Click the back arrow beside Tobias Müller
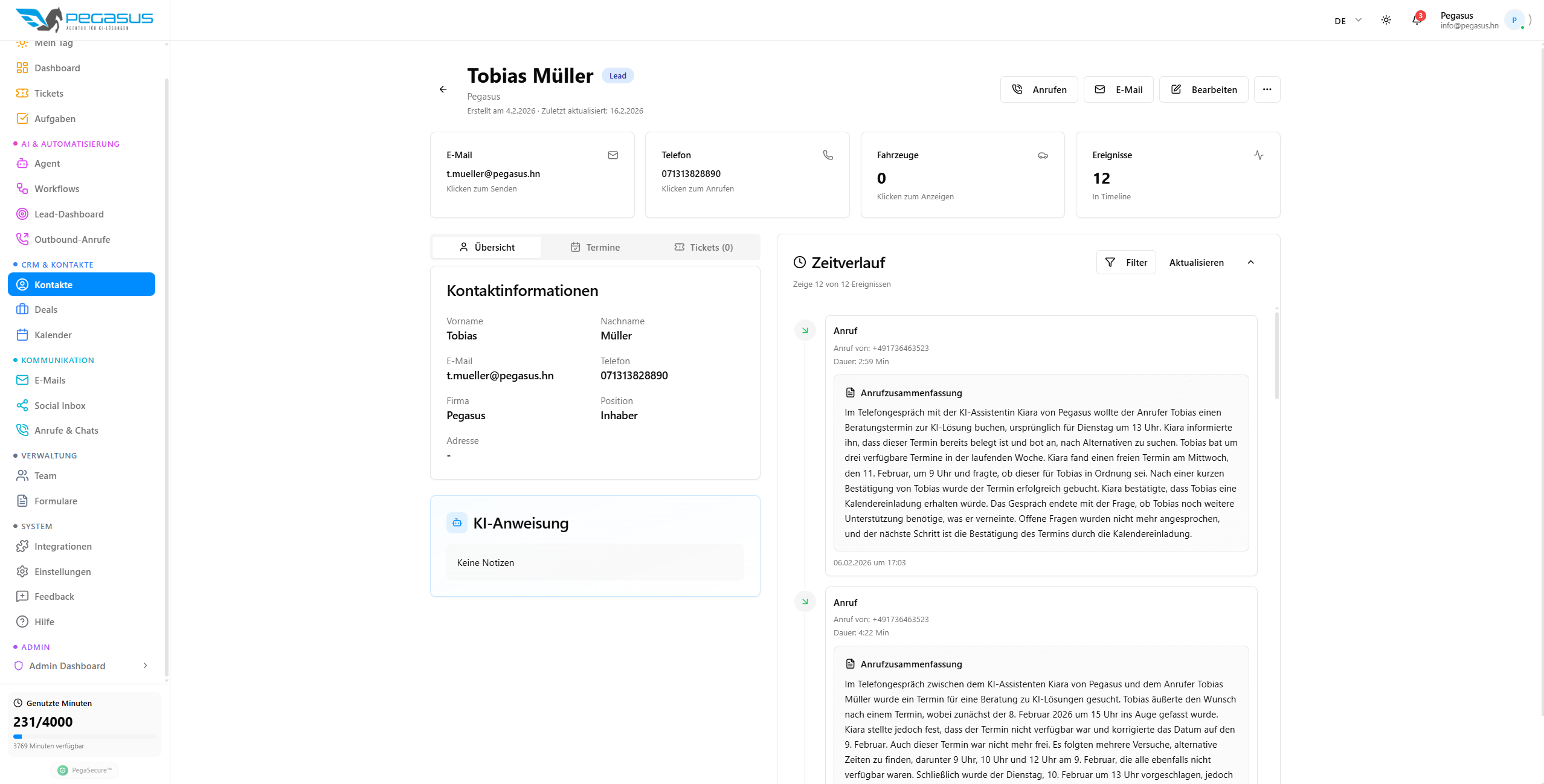 (x=443, y=89)
